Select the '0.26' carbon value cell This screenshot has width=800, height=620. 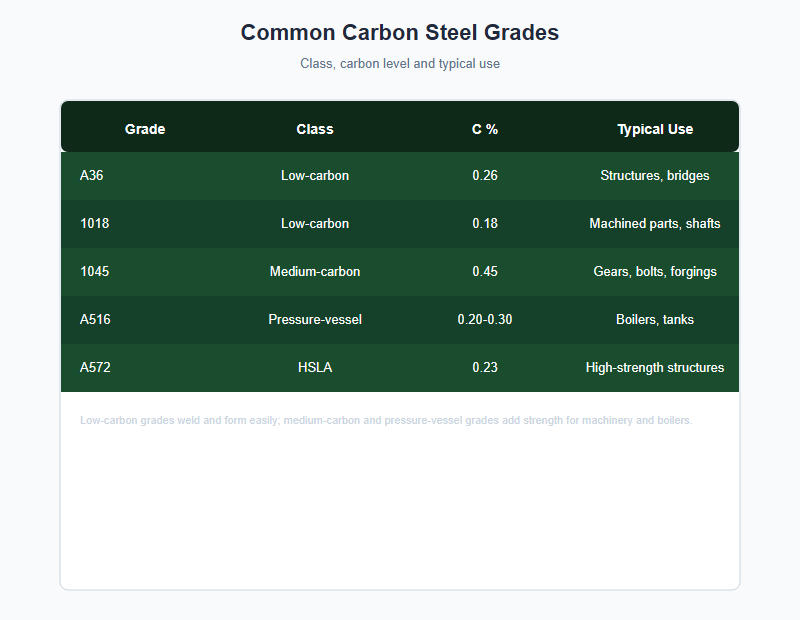485,176
